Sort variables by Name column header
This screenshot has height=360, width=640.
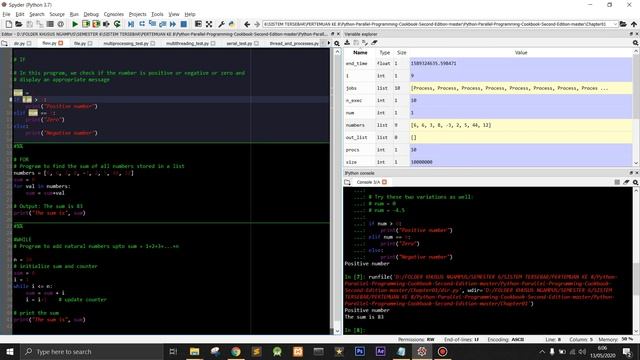pos(360,53)
